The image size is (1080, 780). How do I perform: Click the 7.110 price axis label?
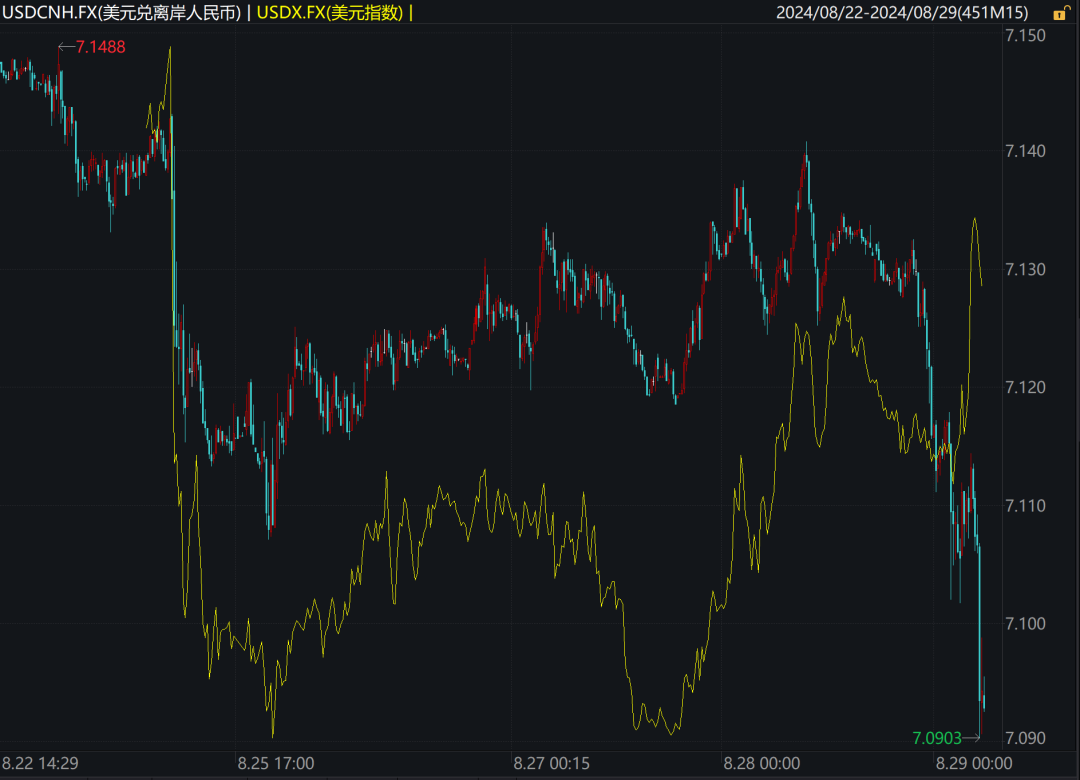[1024, 506]
